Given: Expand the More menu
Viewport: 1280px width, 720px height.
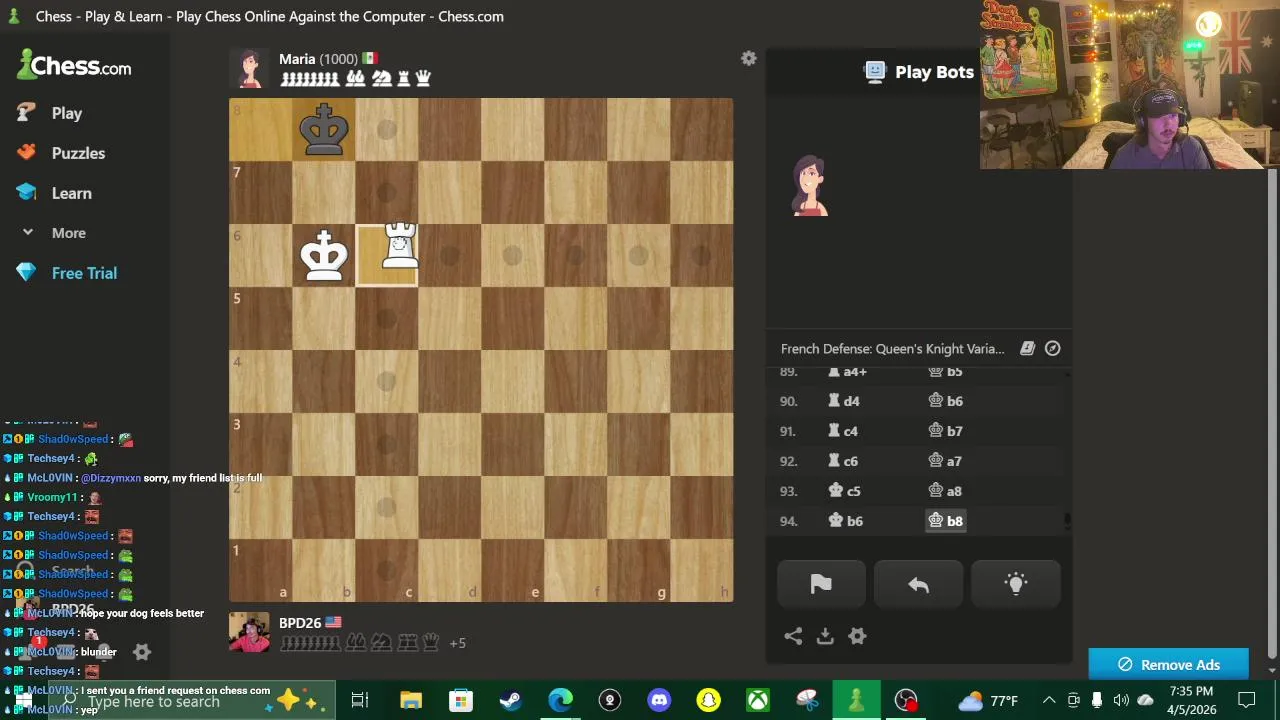Looking at the screenshot, I should pyautogui.click(x=68, y=233).
